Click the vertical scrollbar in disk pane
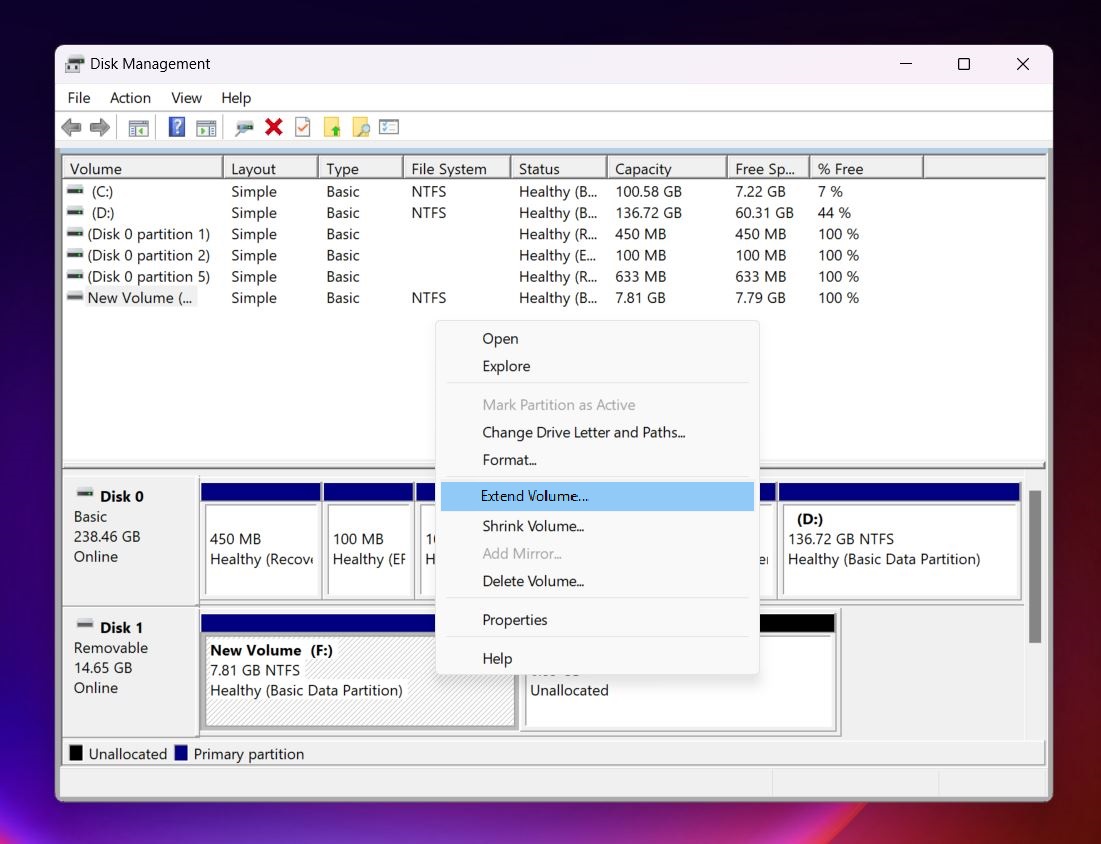The image size is (1101, 844). (x=1034, y=567)
